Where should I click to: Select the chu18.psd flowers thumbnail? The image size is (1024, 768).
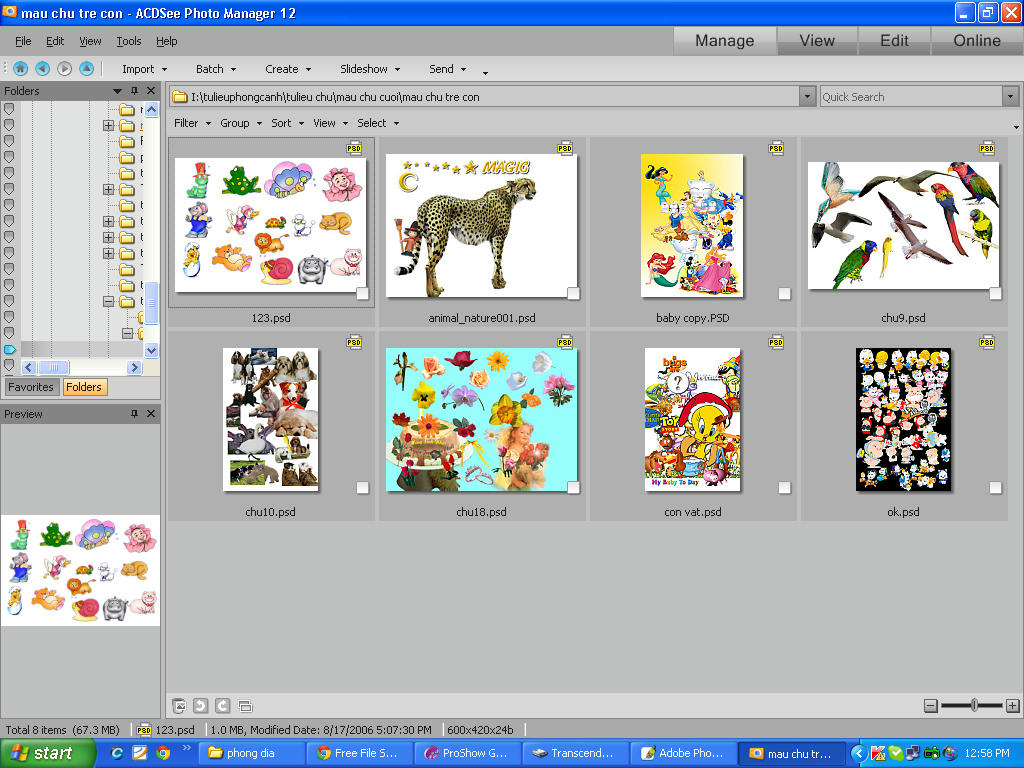(481, 419)
